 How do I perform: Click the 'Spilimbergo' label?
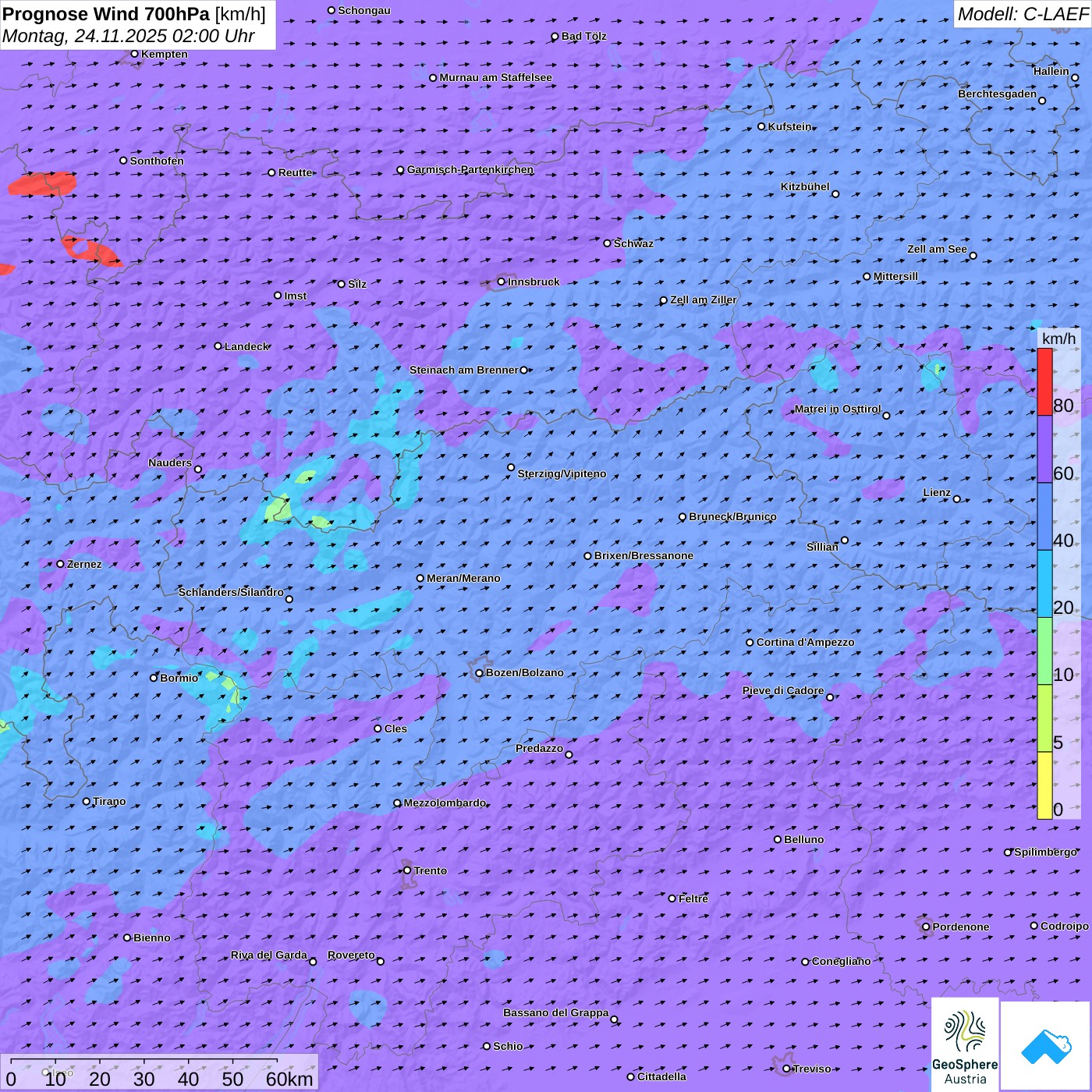tap(1045, 852)
